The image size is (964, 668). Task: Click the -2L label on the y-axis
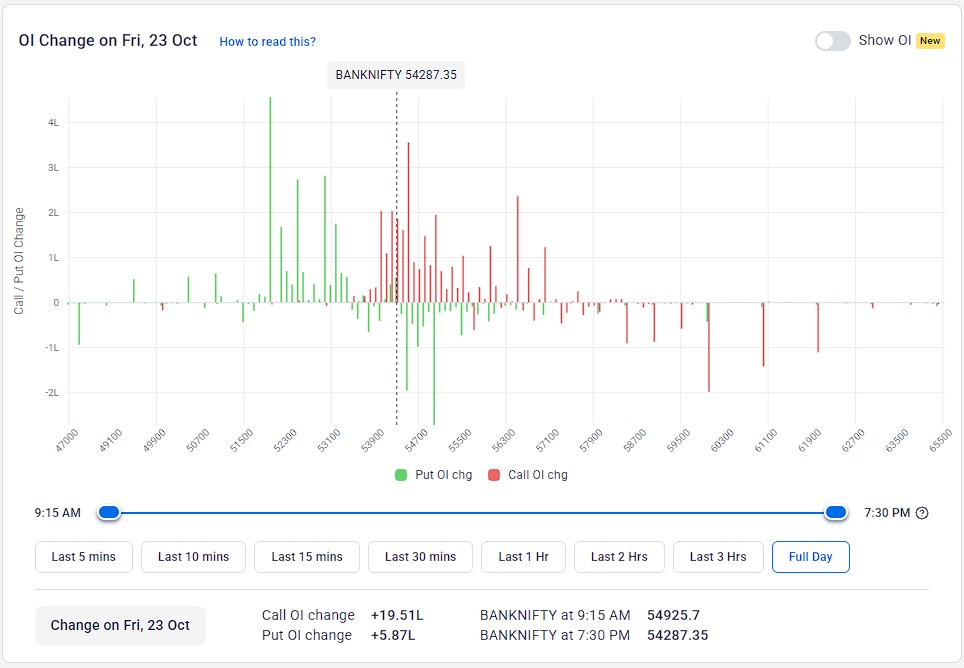click(x=52, y=393)
